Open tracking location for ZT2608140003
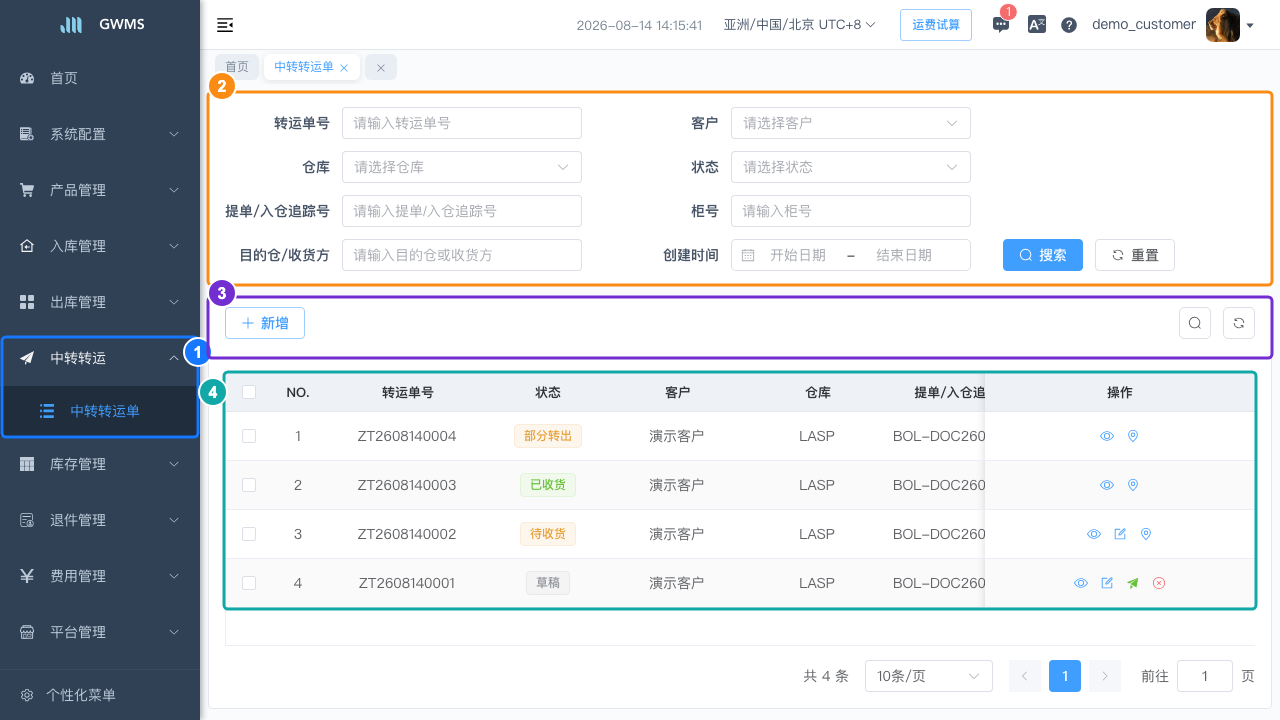 [x=1133, y=485]
